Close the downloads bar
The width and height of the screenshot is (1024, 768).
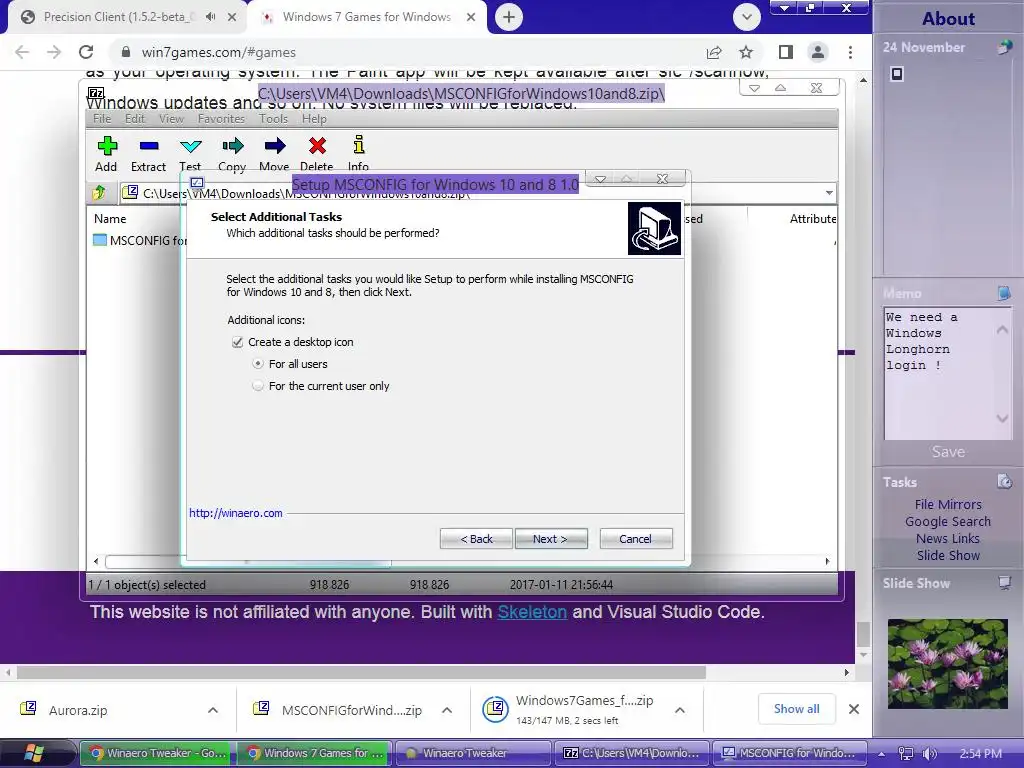(854, 709)
